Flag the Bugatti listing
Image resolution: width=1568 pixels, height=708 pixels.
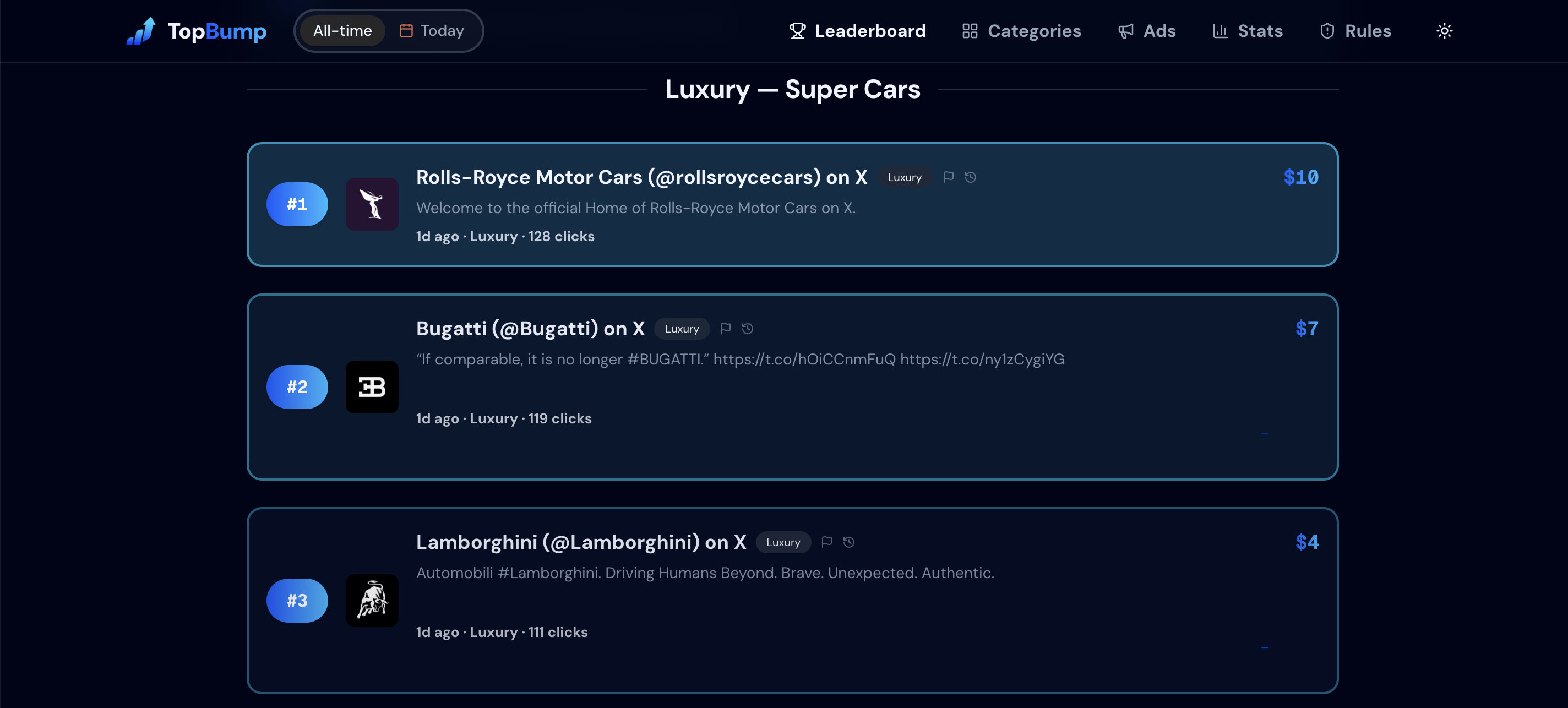click(725, 329)
